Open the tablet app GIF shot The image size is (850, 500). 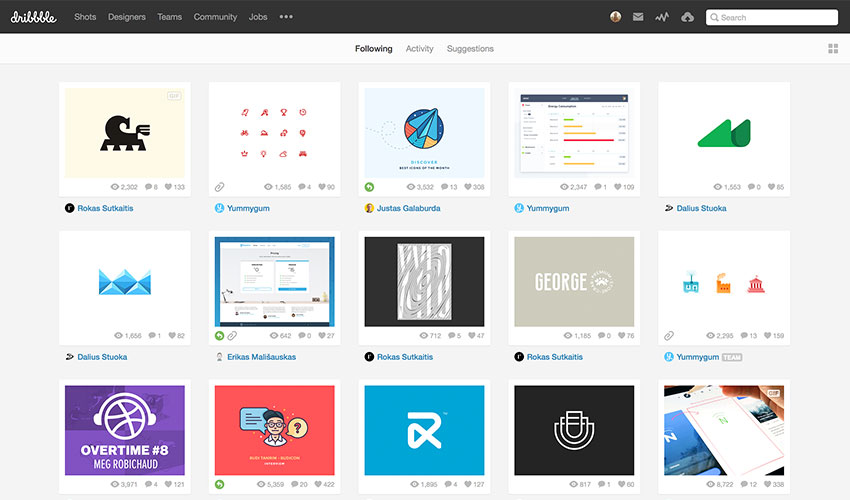(x=724, y=430)
